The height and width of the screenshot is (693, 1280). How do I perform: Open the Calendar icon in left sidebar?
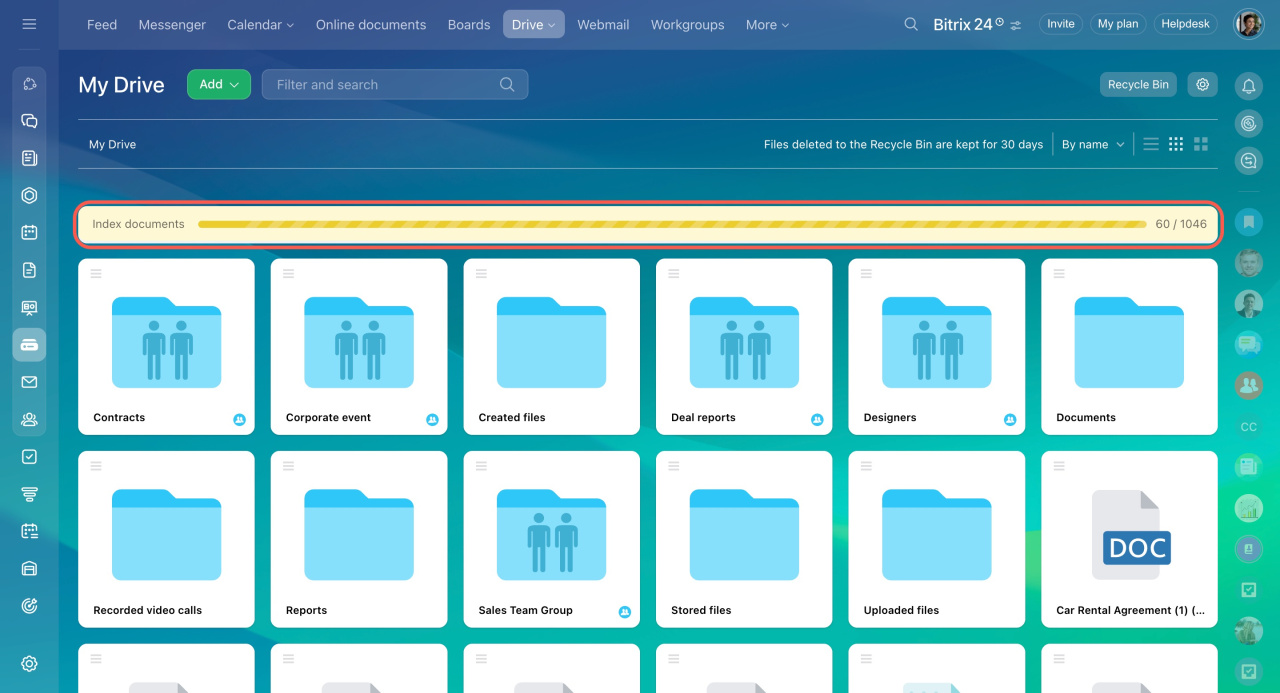29,232
